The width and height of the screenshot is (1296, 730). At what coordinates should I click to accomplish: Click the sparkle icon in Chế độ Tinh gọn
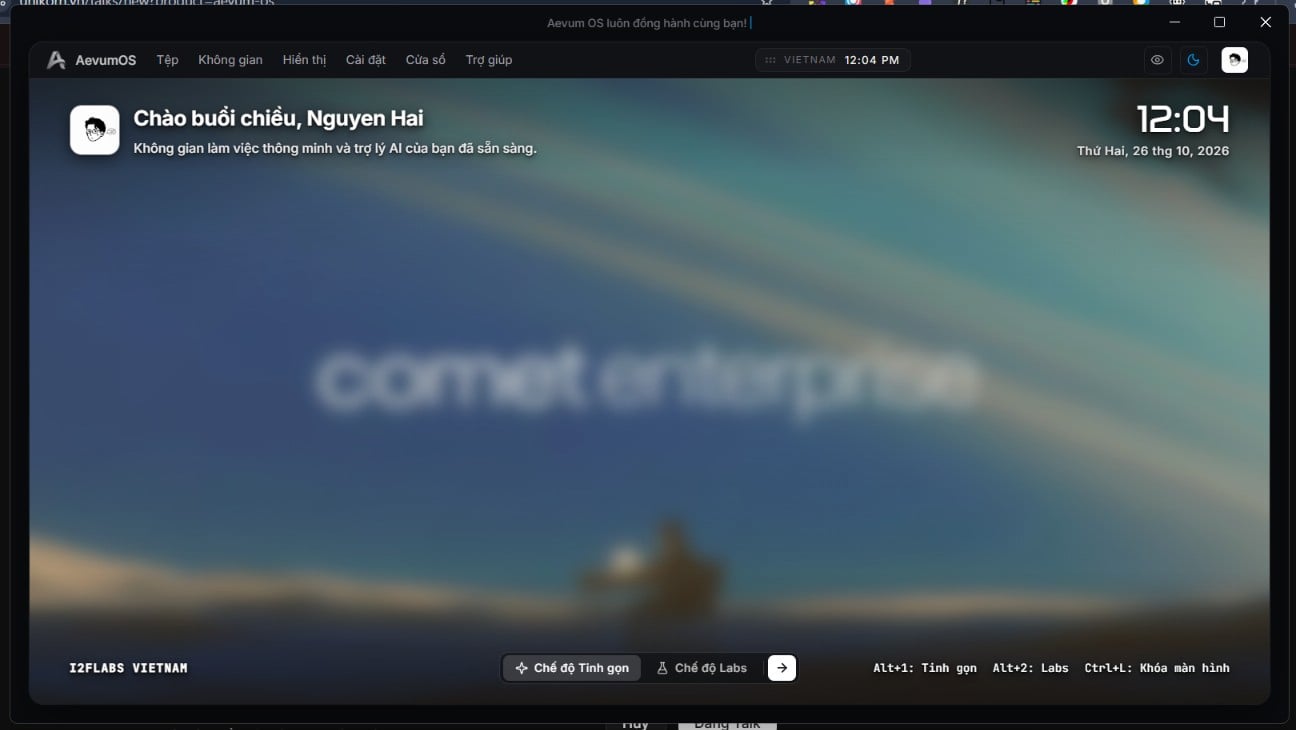(x=521, y=668)
